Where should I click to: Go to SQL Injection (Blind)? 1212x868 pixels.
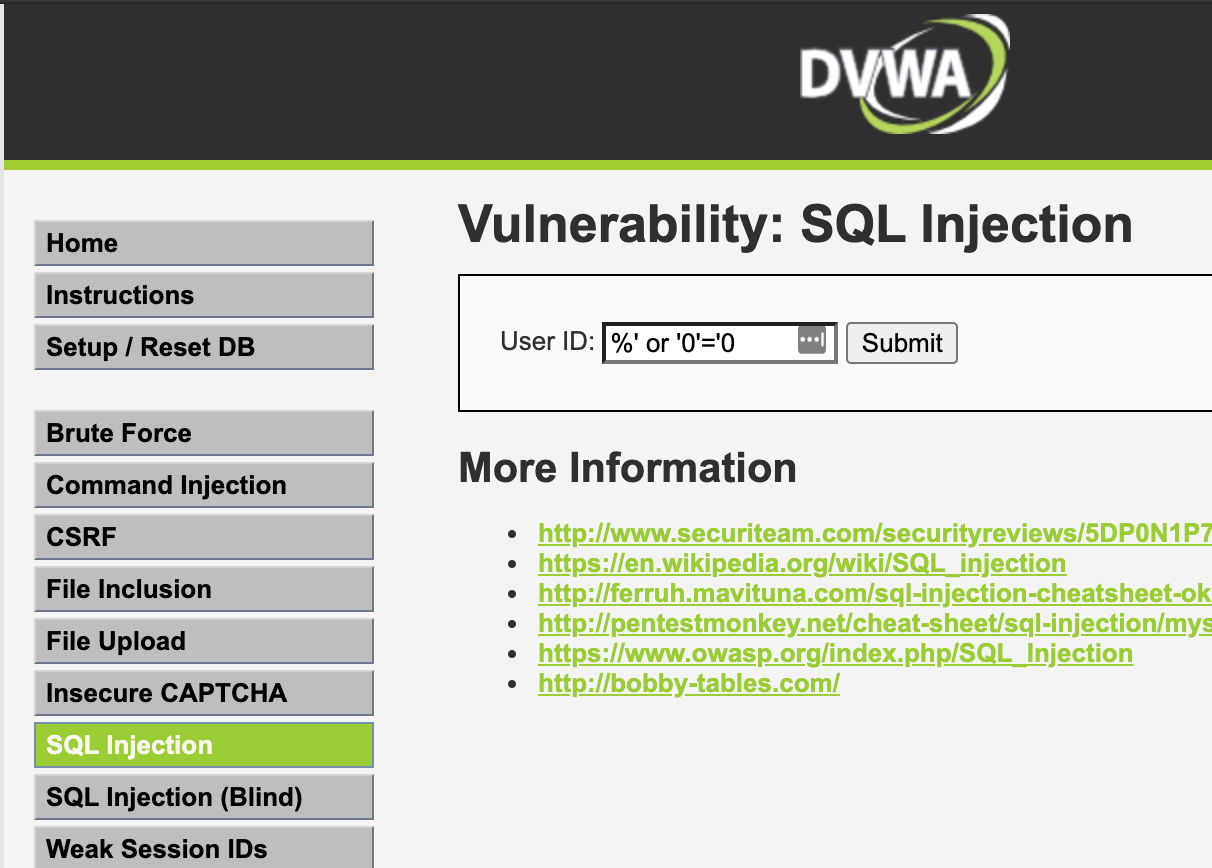click(x=204, y=797)
